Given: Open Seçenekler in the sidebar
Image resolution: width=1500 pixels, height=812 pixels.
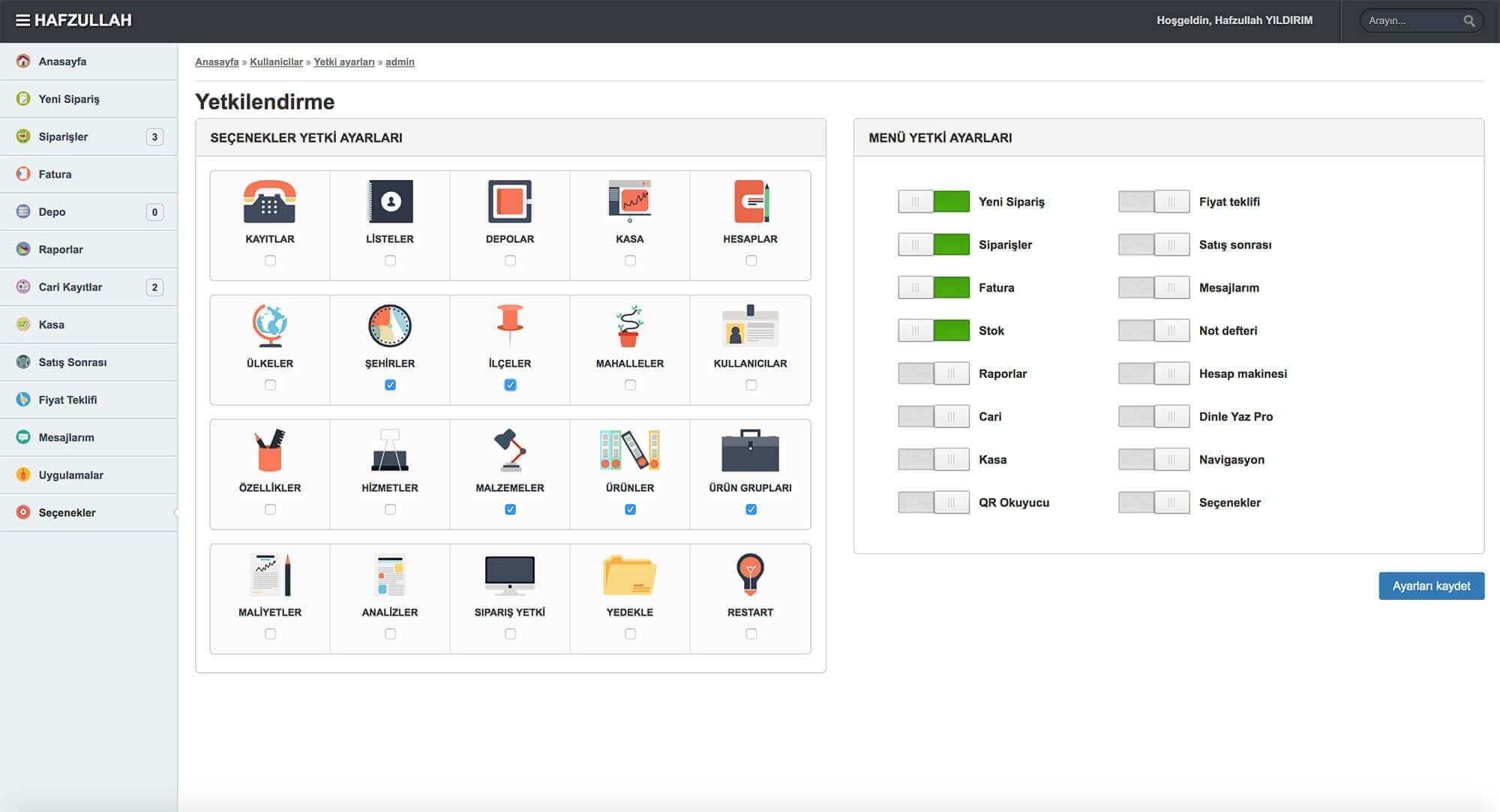Looking at the screenshot, I should (x=67, y=513).
